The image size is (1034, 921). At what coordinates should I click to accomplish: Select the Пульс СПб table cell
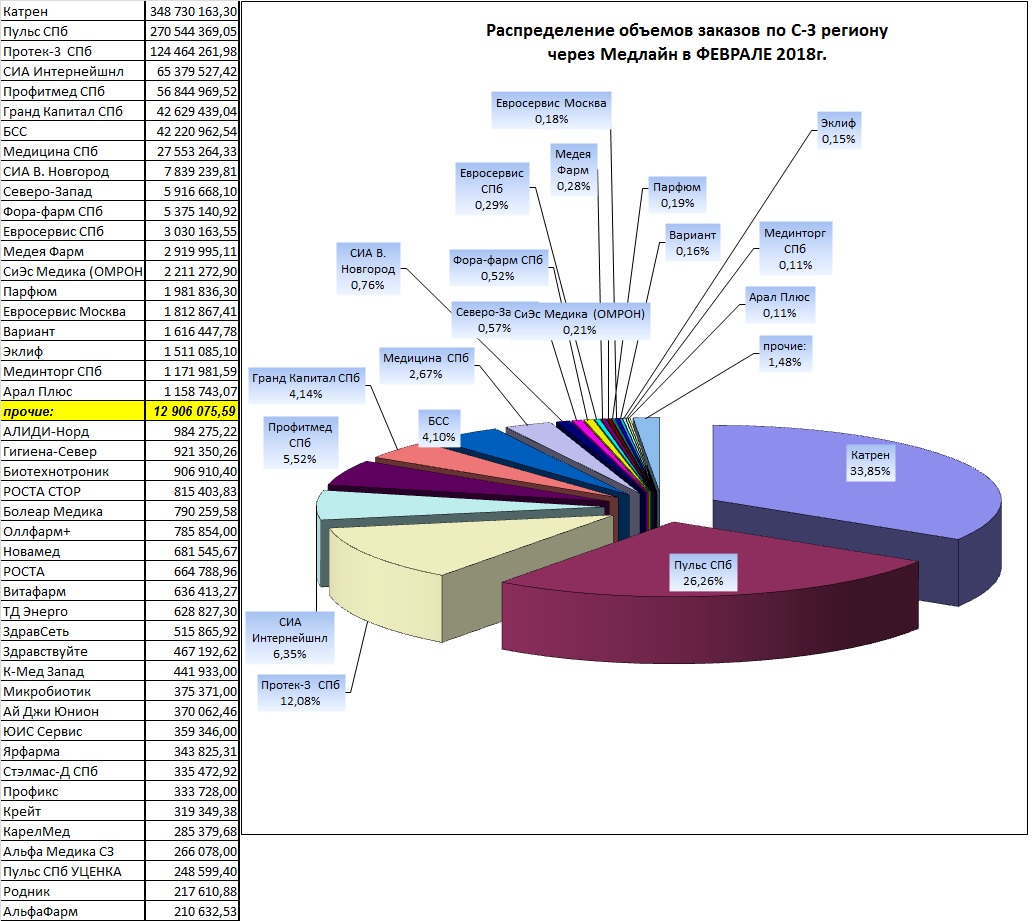[x=72, y=32]
